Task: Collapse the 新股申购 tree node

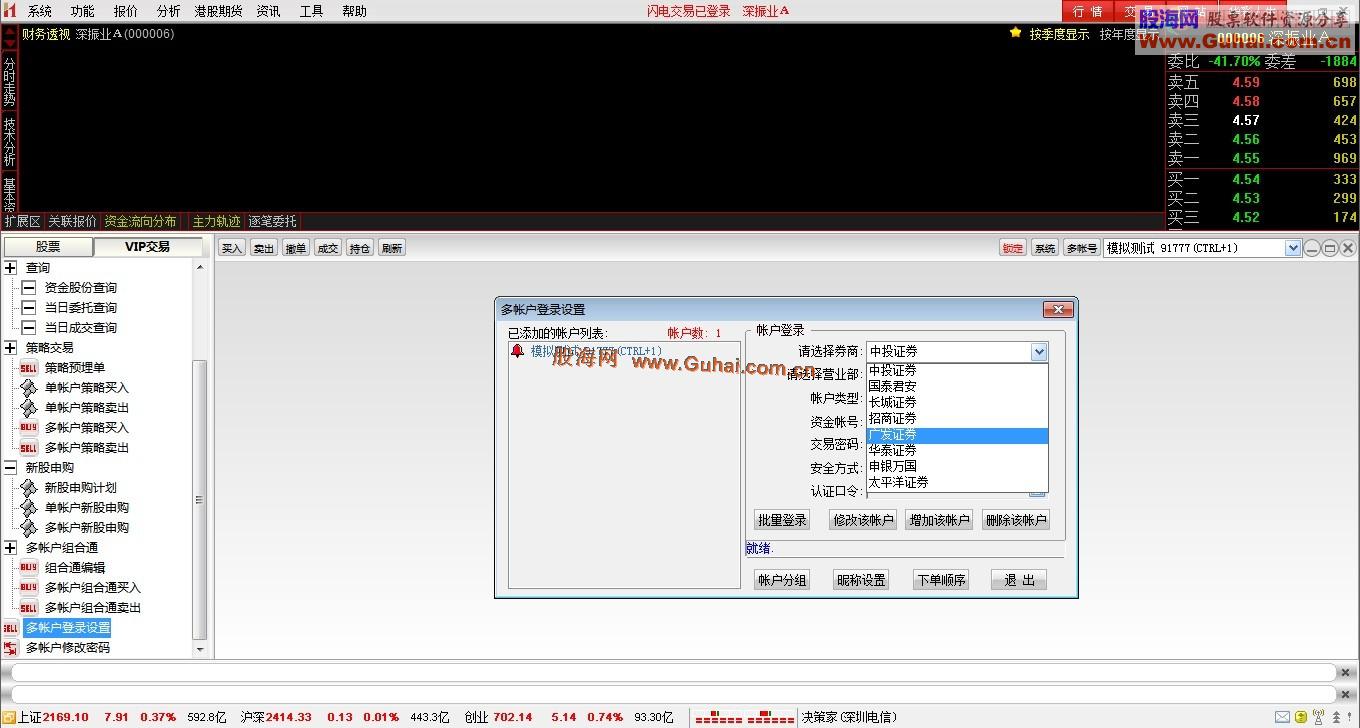Action: coord(10,468)
